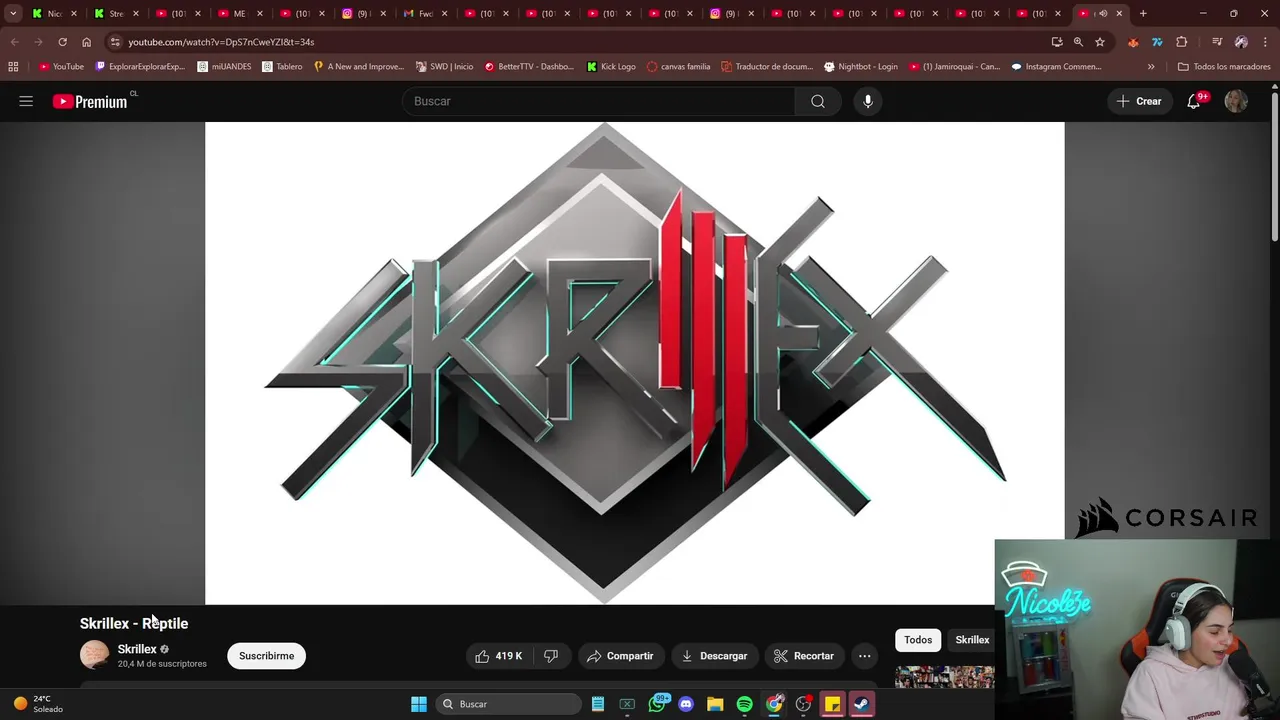
Task: Share the video via Compartir
Action: 620,656
